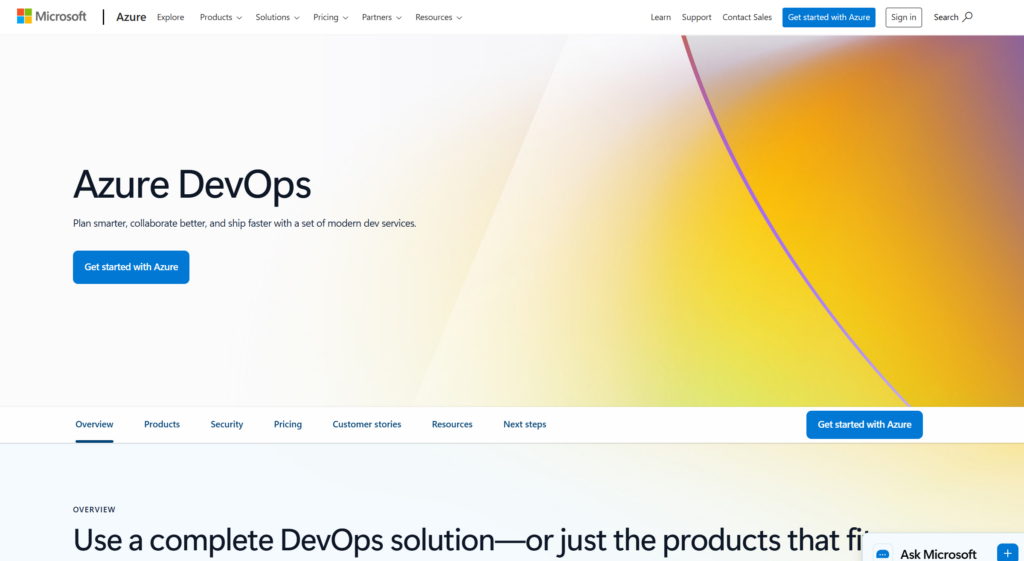Switch to the Security section tab
This screenshot has height=561, width=1024.
point(227,424)
